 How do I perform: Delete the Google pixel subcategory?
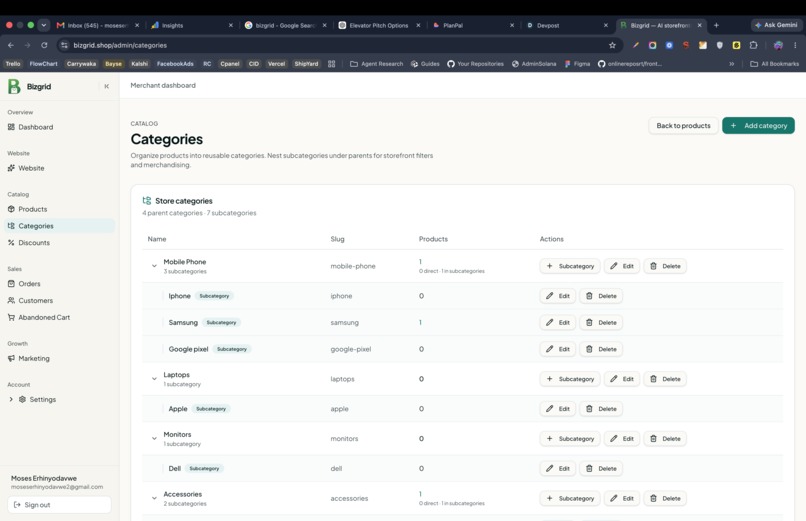(601, 349)
